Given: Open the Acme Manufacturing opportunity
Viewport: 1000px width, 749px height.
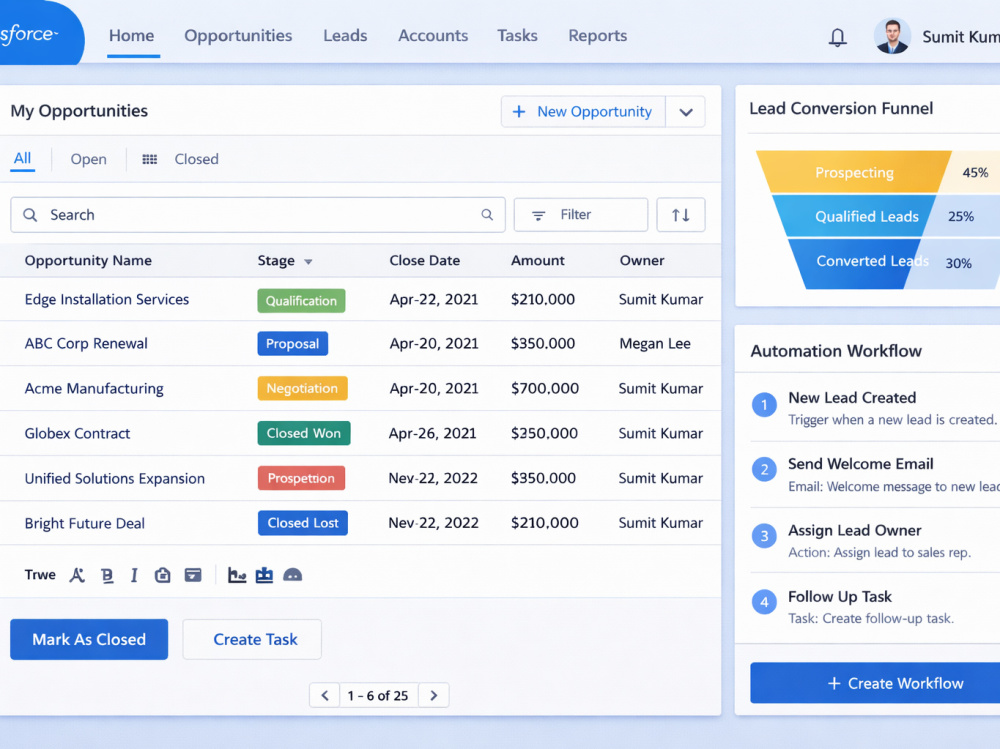Looking at the screenshot, I should 94,389.
